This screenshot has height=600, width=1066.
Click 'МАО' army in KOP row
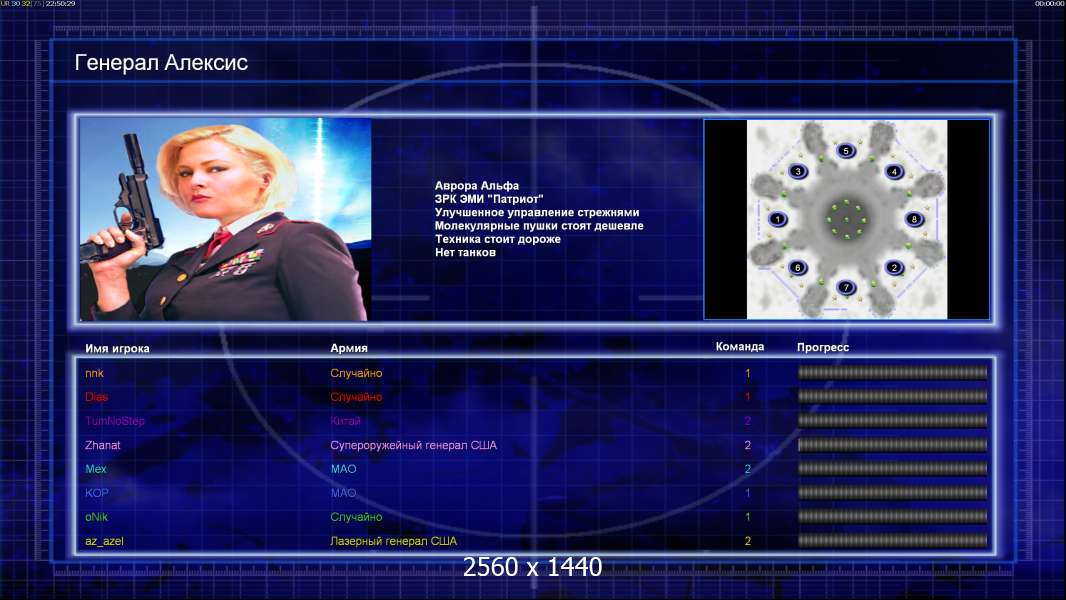coord(343,493)
